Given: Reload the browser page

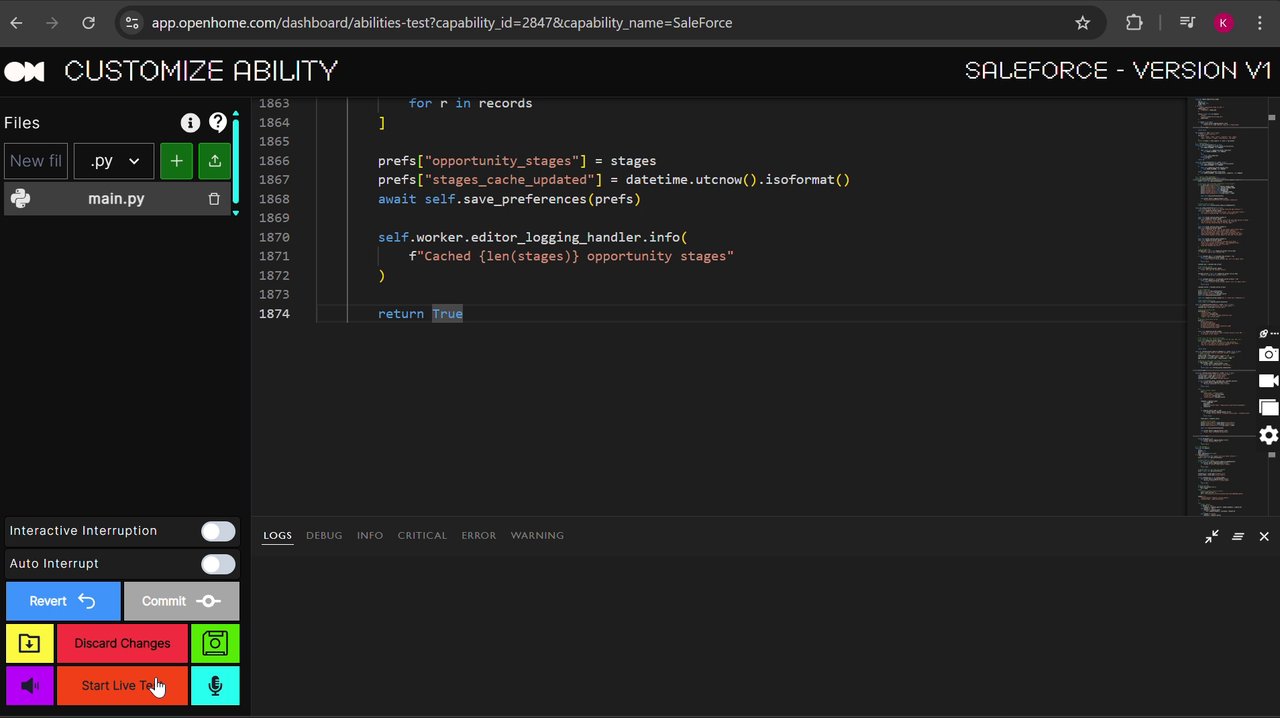Looking at the screenshot, I should (x=88, y=22).
